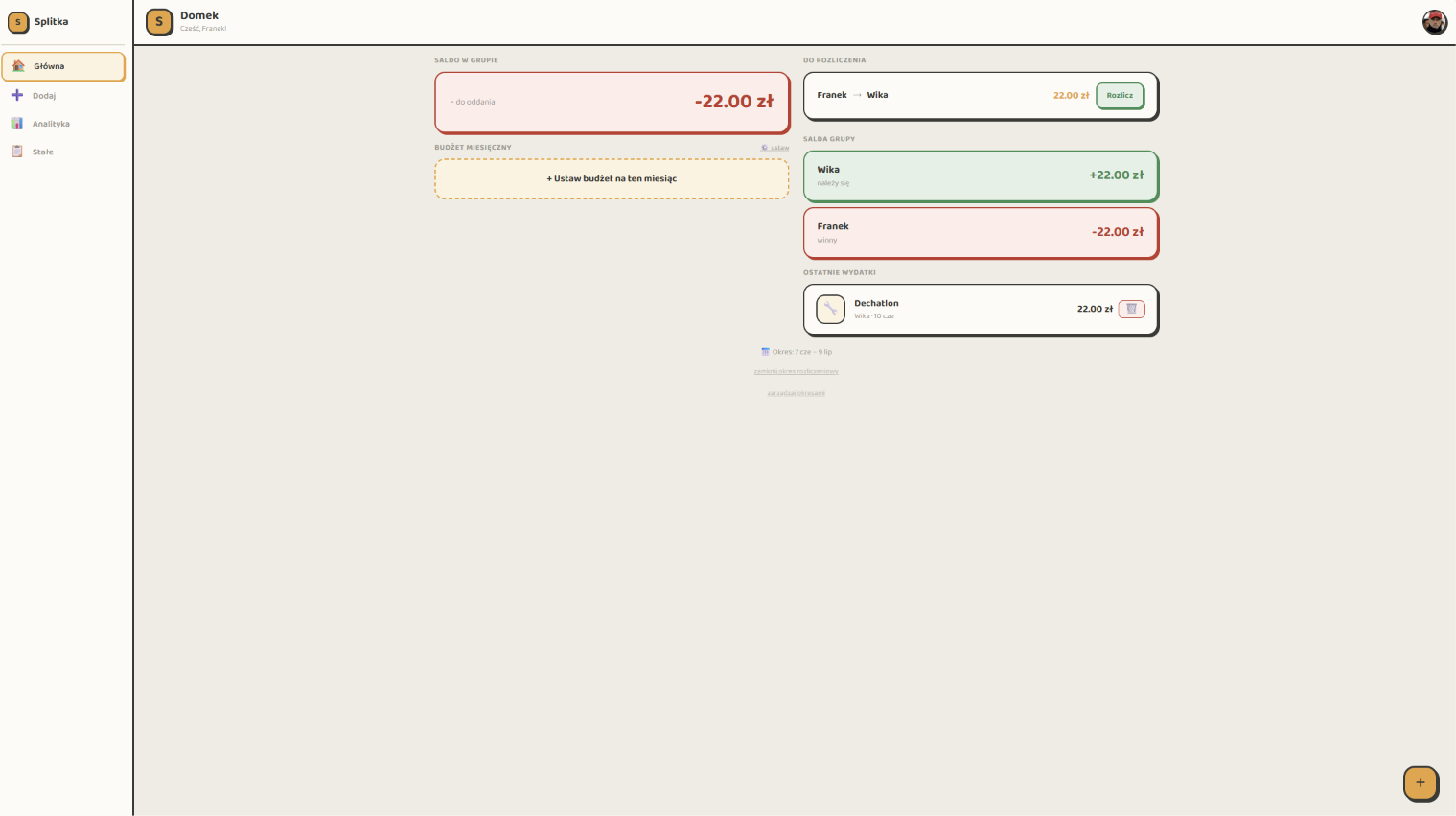Click the floating plus add-expense button
The image size is (1456, 816).
1421,782
